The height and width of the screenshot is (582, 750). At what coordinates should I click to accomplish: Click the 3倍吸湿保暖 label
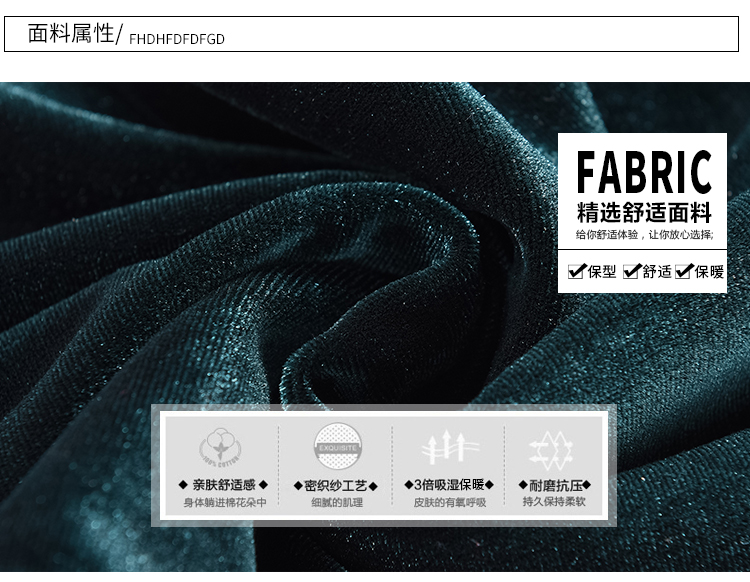coord(449,485)
